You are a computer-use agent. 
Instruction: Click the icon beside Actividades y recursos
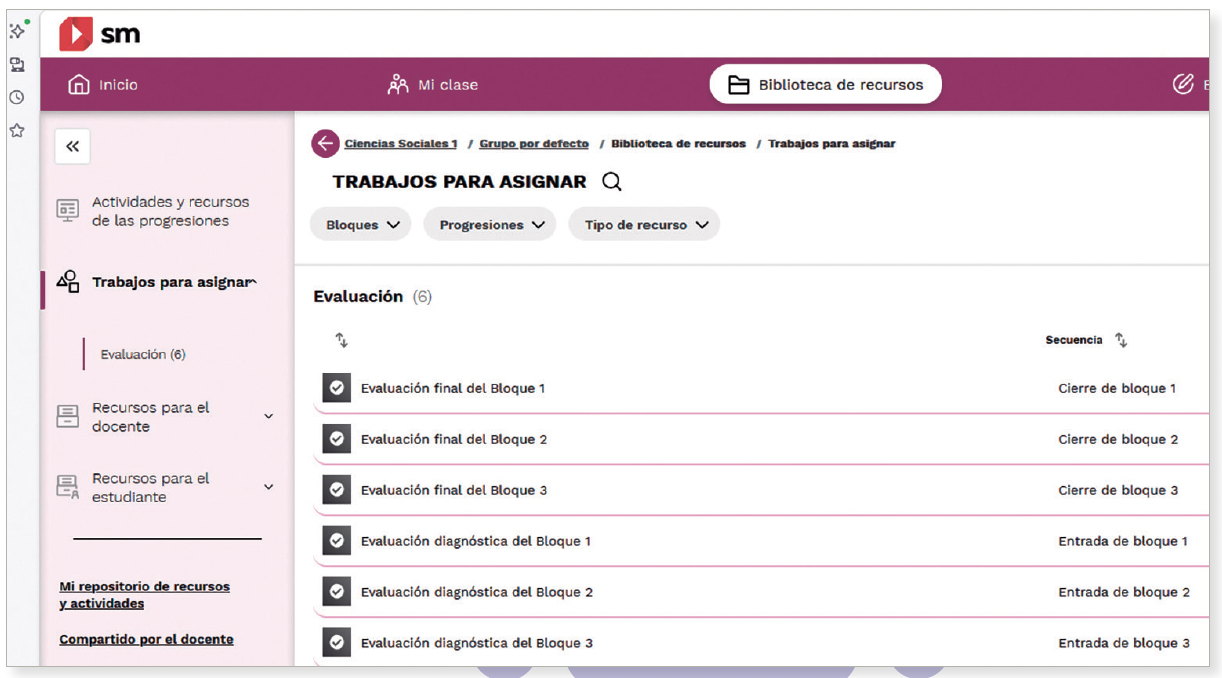click(x=67, y=211)
